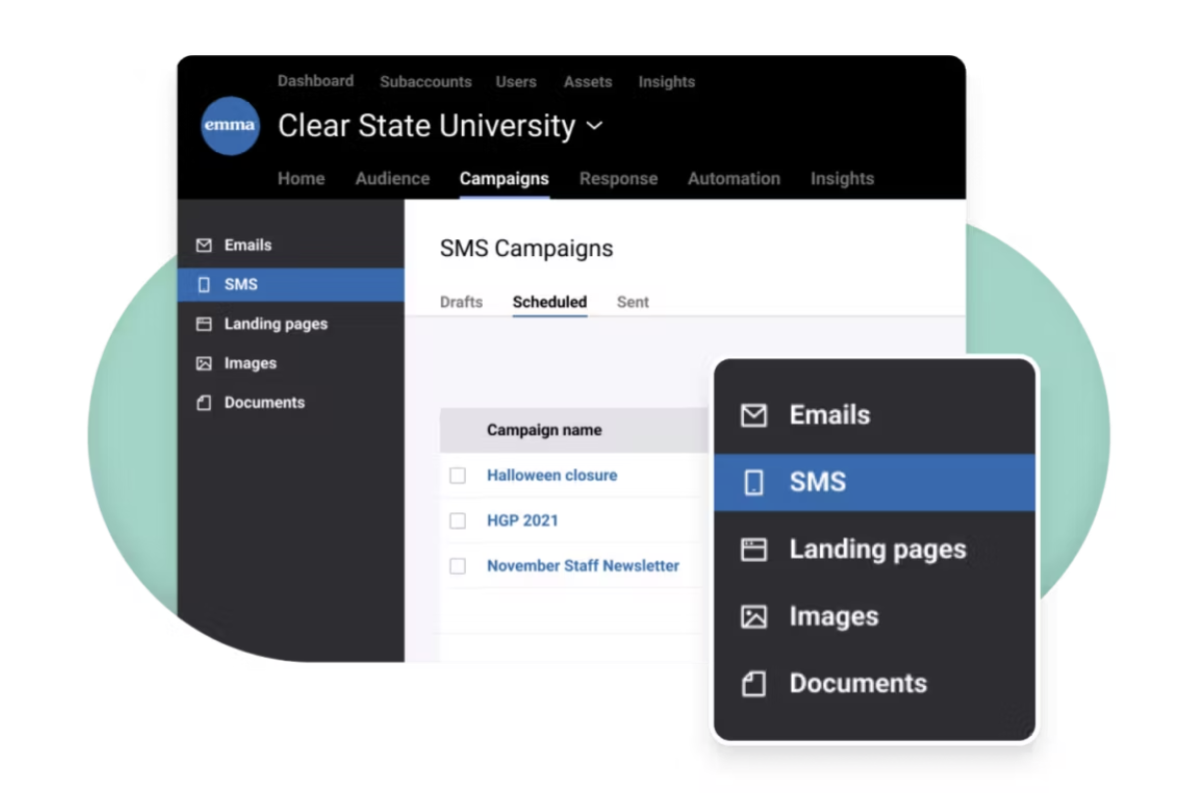The width and height of the screenshot is (1203, 793).
Task: Click the SMS Campaigns page heading
Action: 527,249
